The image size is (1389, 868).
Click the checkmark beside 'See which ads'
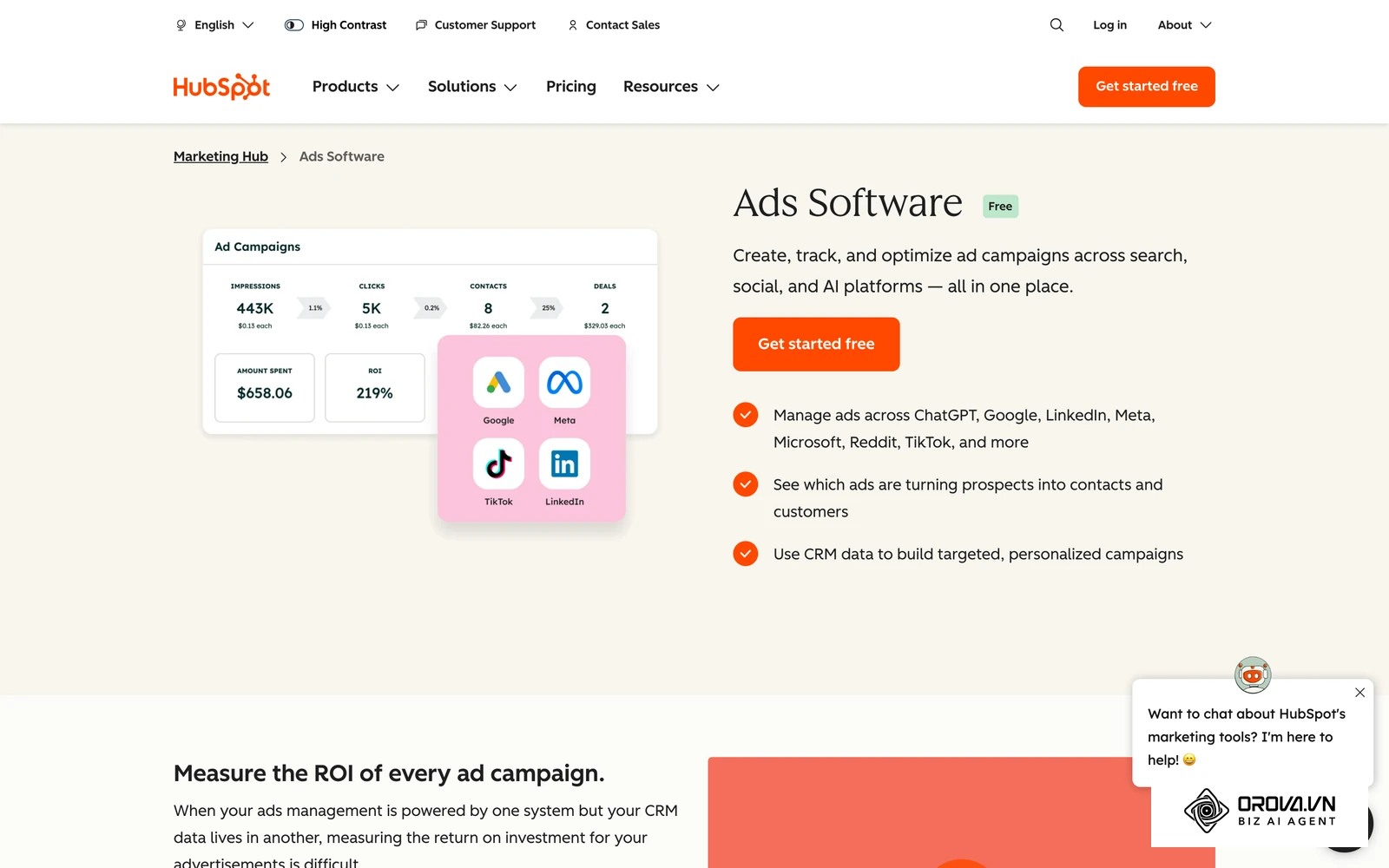pos(746,484)
